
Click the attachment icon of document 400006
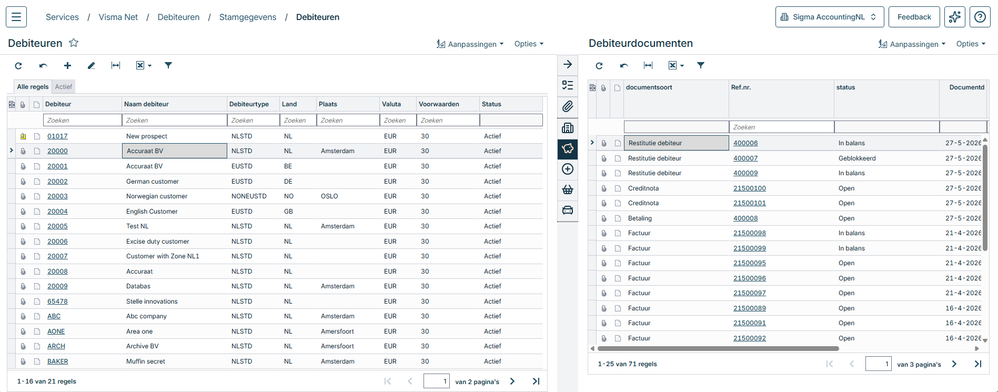(x=604, y=143)
